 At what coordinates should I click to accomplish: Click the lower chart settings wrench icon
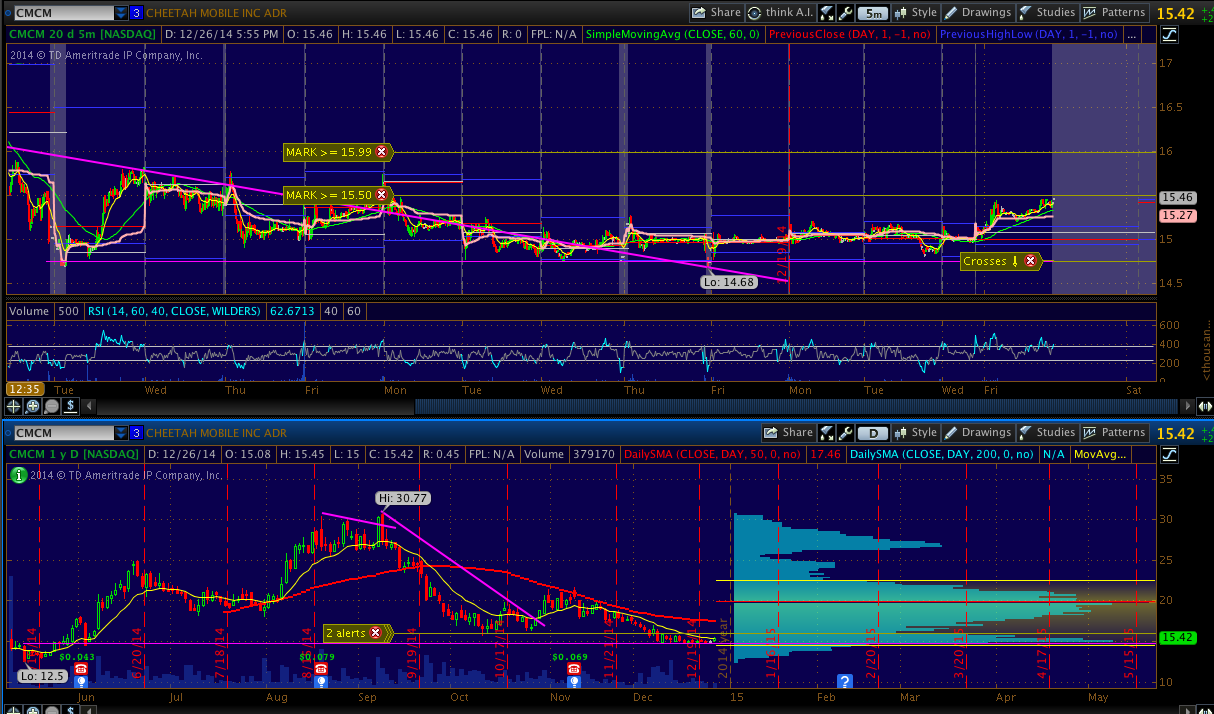tap(845, 433)
